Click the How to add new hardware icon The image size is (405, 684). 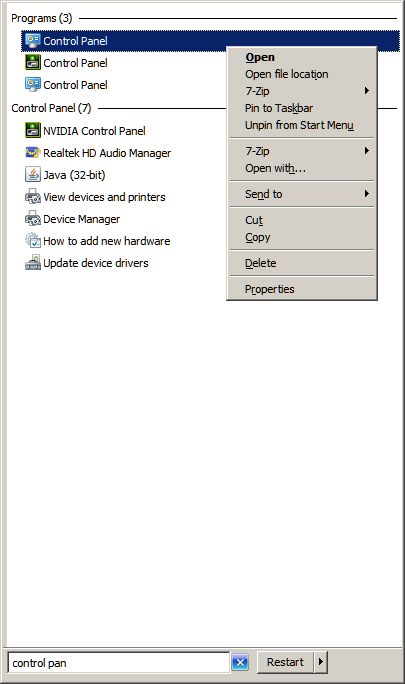click(x=33, y=241)
